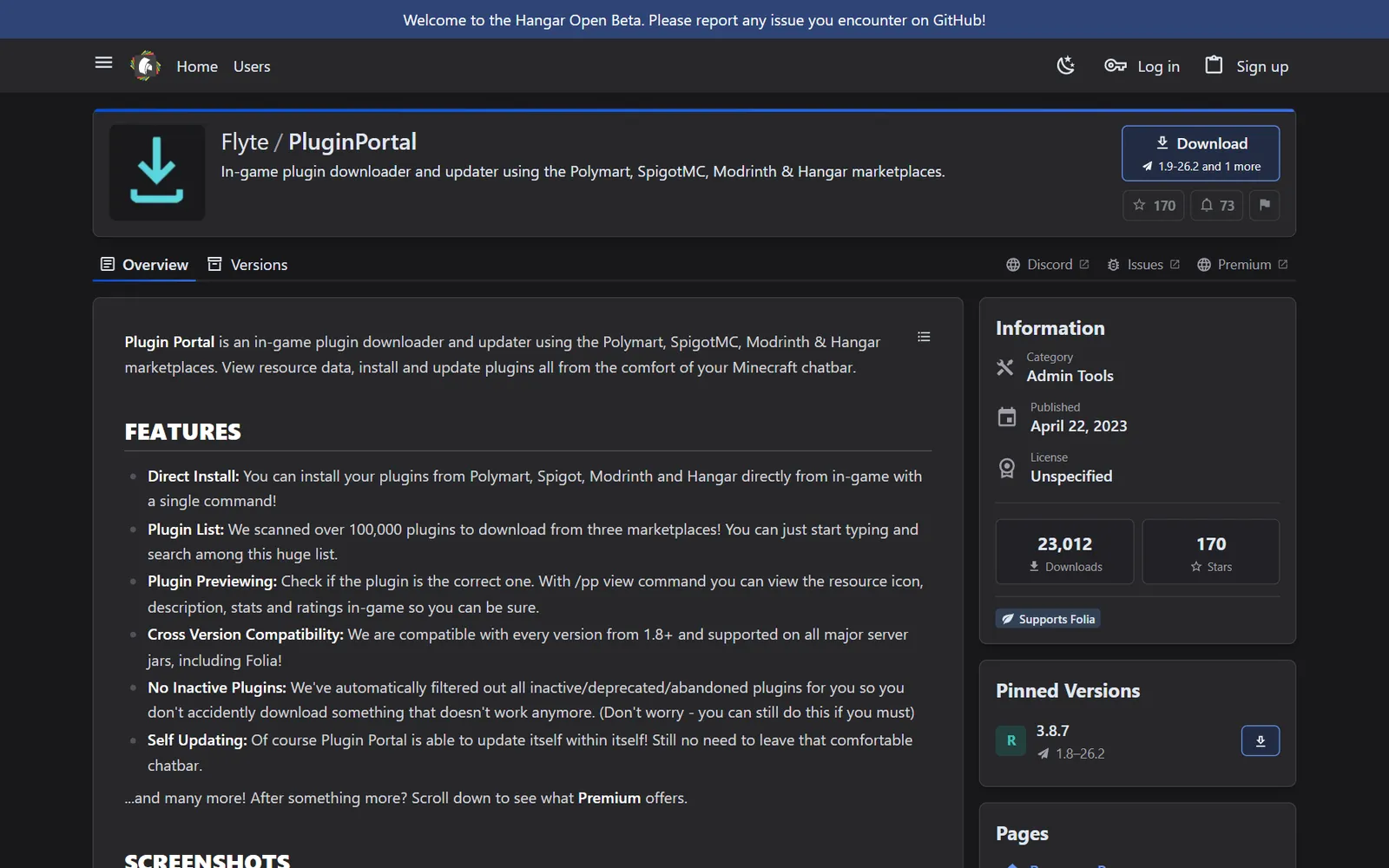Click the Published calendar icon
The image size is (1389, 868).
pos(1007,418)
